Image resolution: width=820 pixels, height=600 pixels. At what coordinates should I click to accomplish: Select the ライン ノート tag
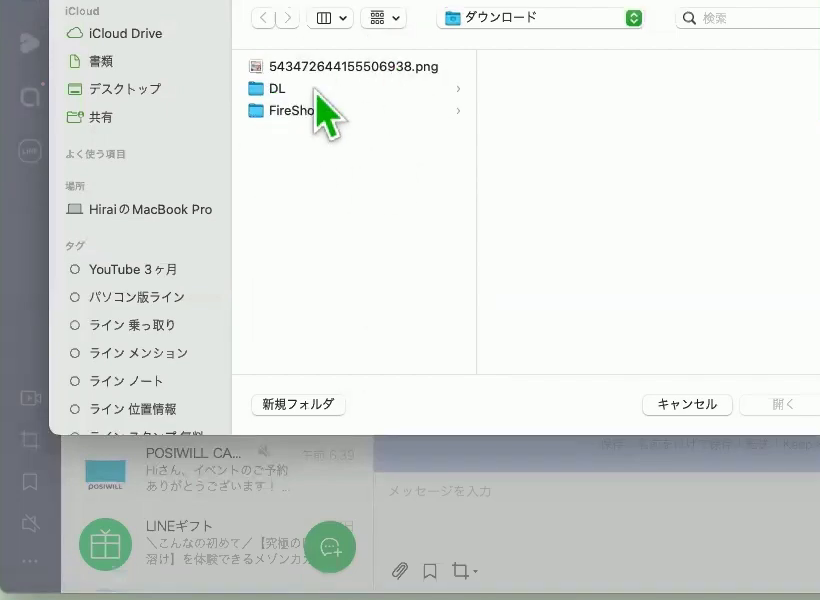click(x=116, y=381)
